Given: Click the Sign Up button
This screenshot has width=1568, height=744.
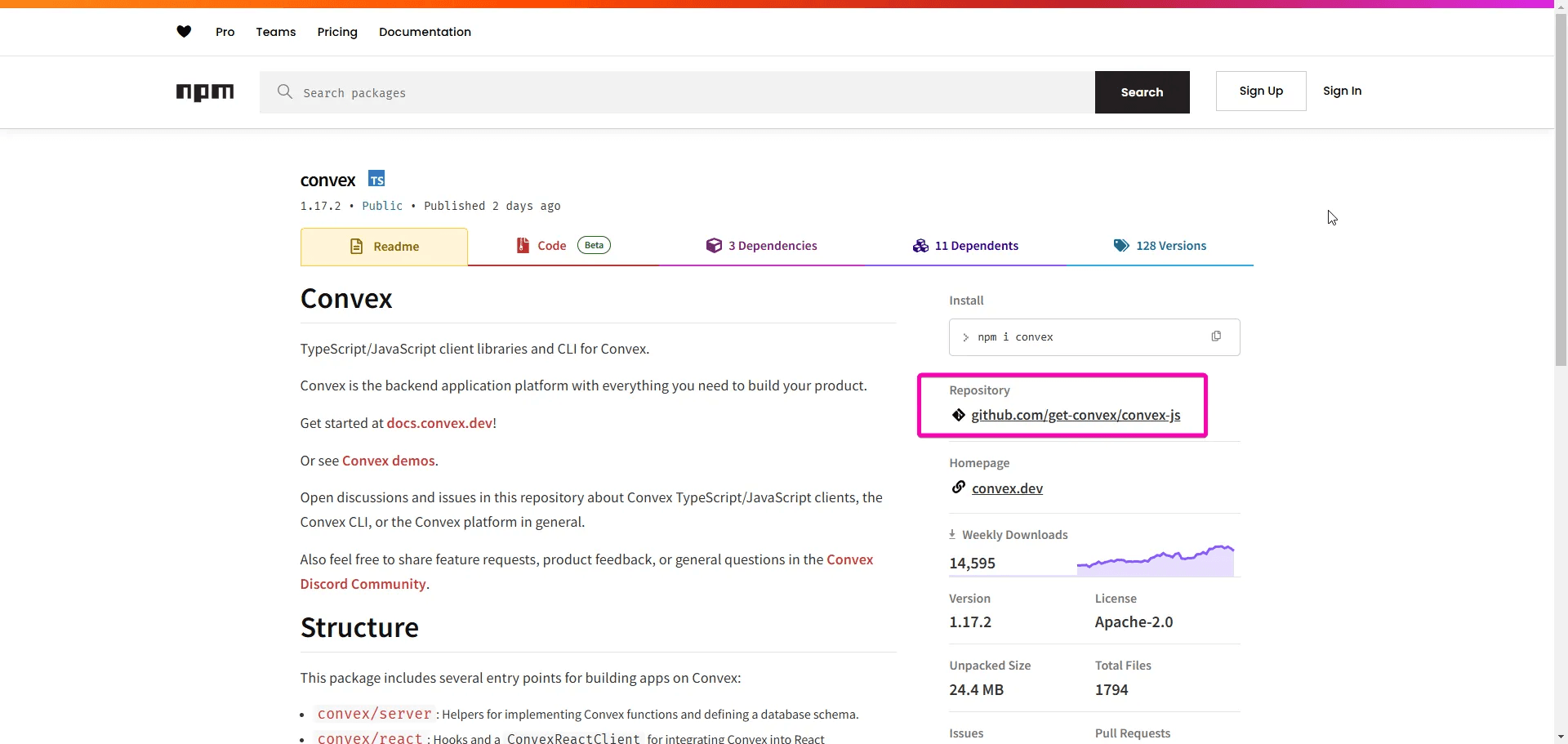Looking at the screenshot, I should point(1260,91).
